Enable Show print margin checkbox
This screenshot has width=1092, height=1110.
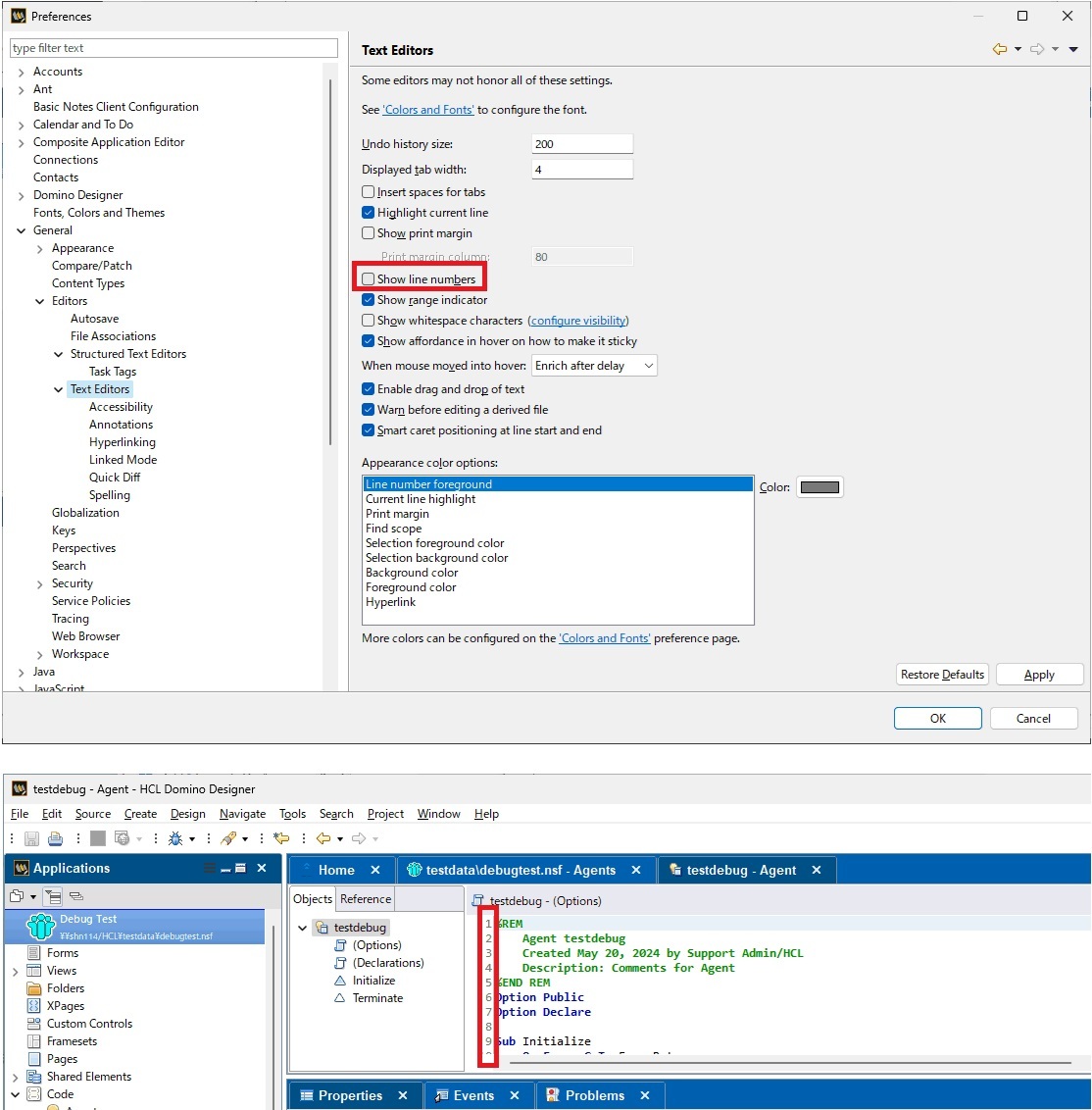(x=368, y=233)
